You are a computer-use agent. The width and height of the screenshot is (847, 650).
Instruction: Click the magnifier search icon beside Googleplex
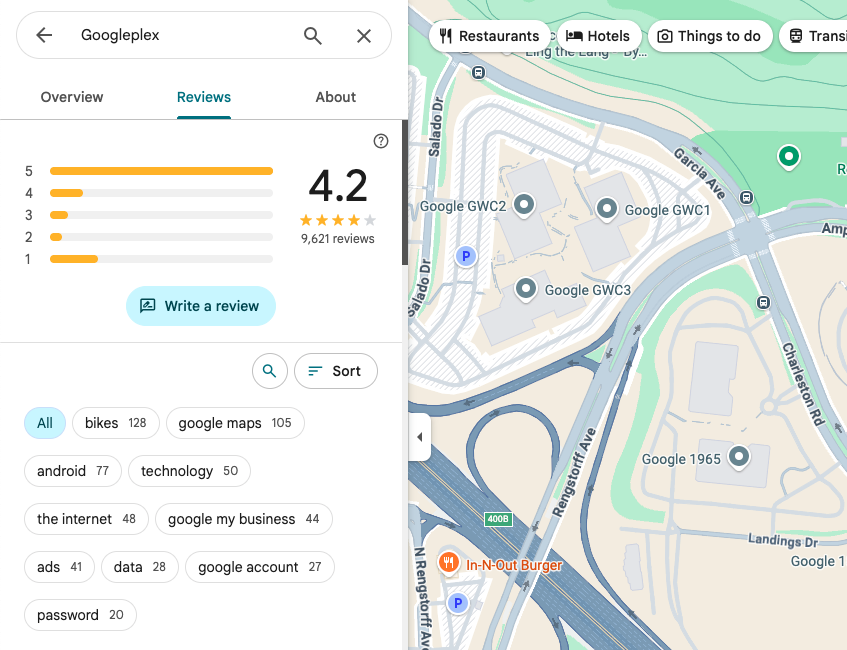point(313,36)
